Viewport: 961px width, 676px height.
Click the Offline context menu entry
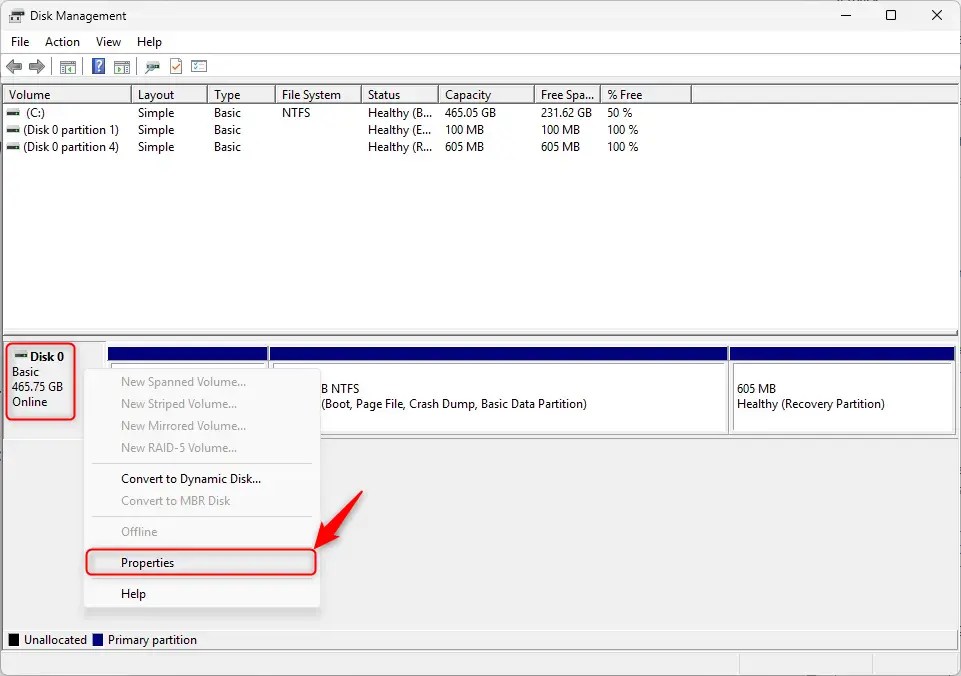(x=201, y=532)
